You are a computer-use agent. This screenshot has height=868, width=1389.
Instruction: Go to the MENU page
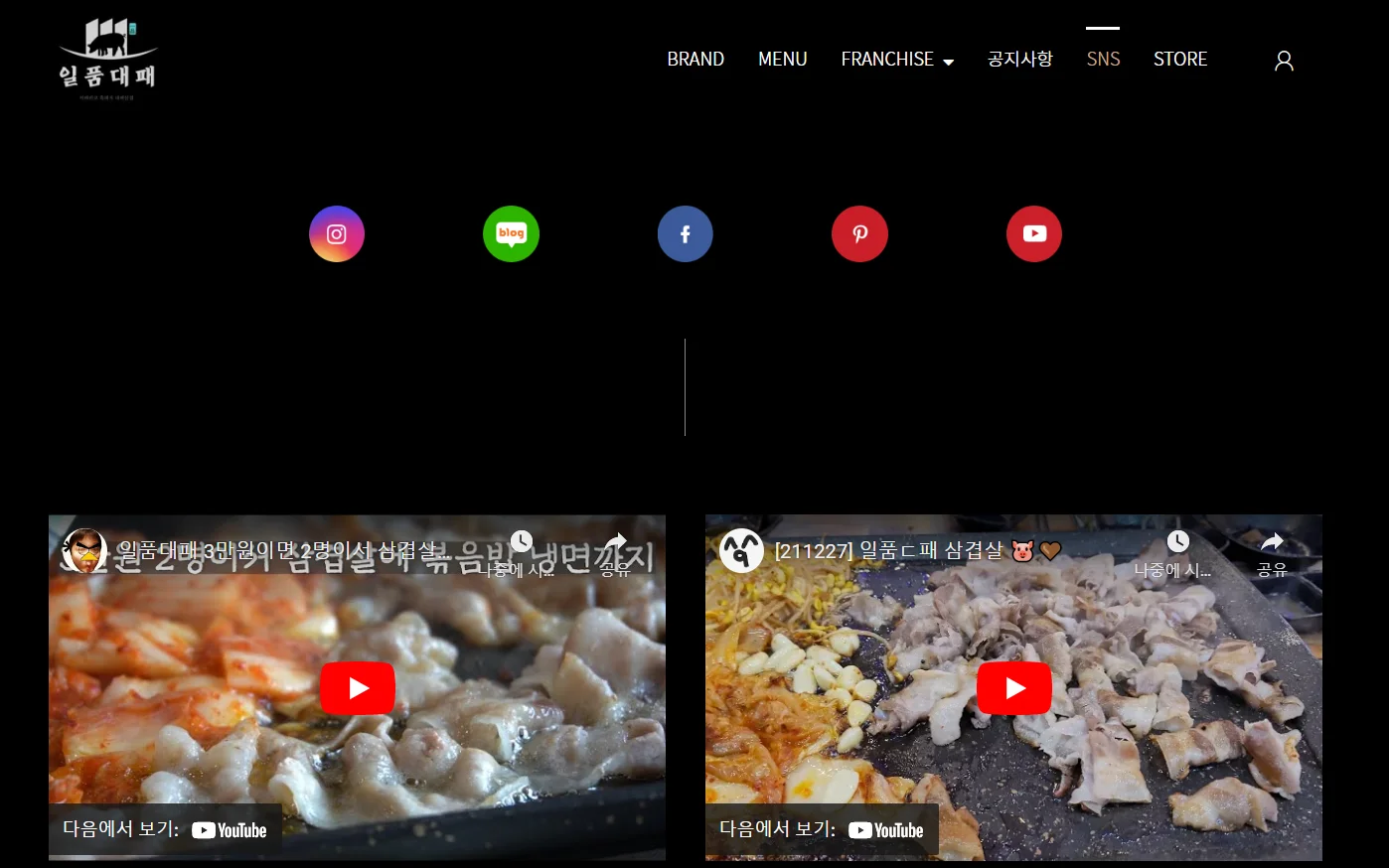(782, 60)
